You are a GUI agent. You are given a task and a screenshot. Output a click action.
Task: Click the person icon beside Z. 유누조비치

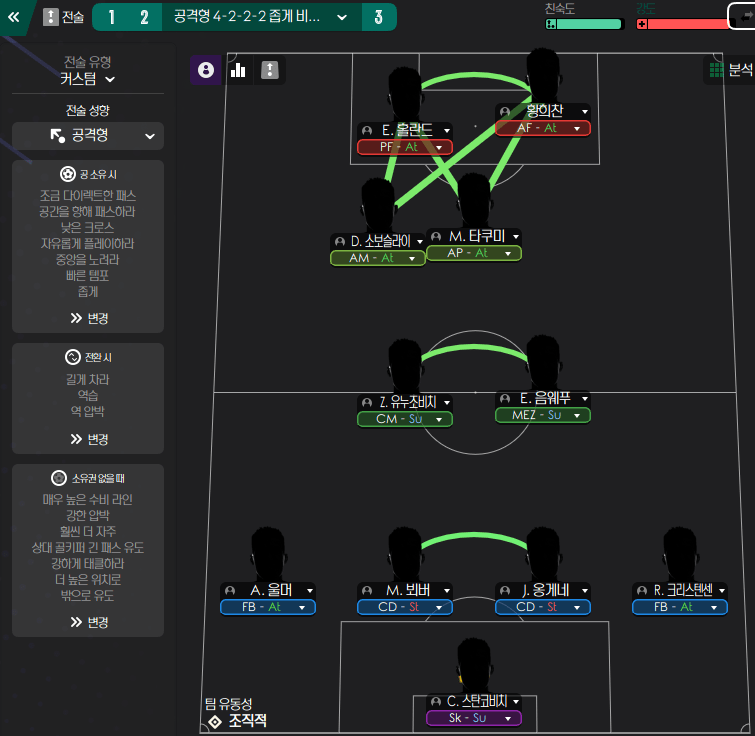pos(367,402)
